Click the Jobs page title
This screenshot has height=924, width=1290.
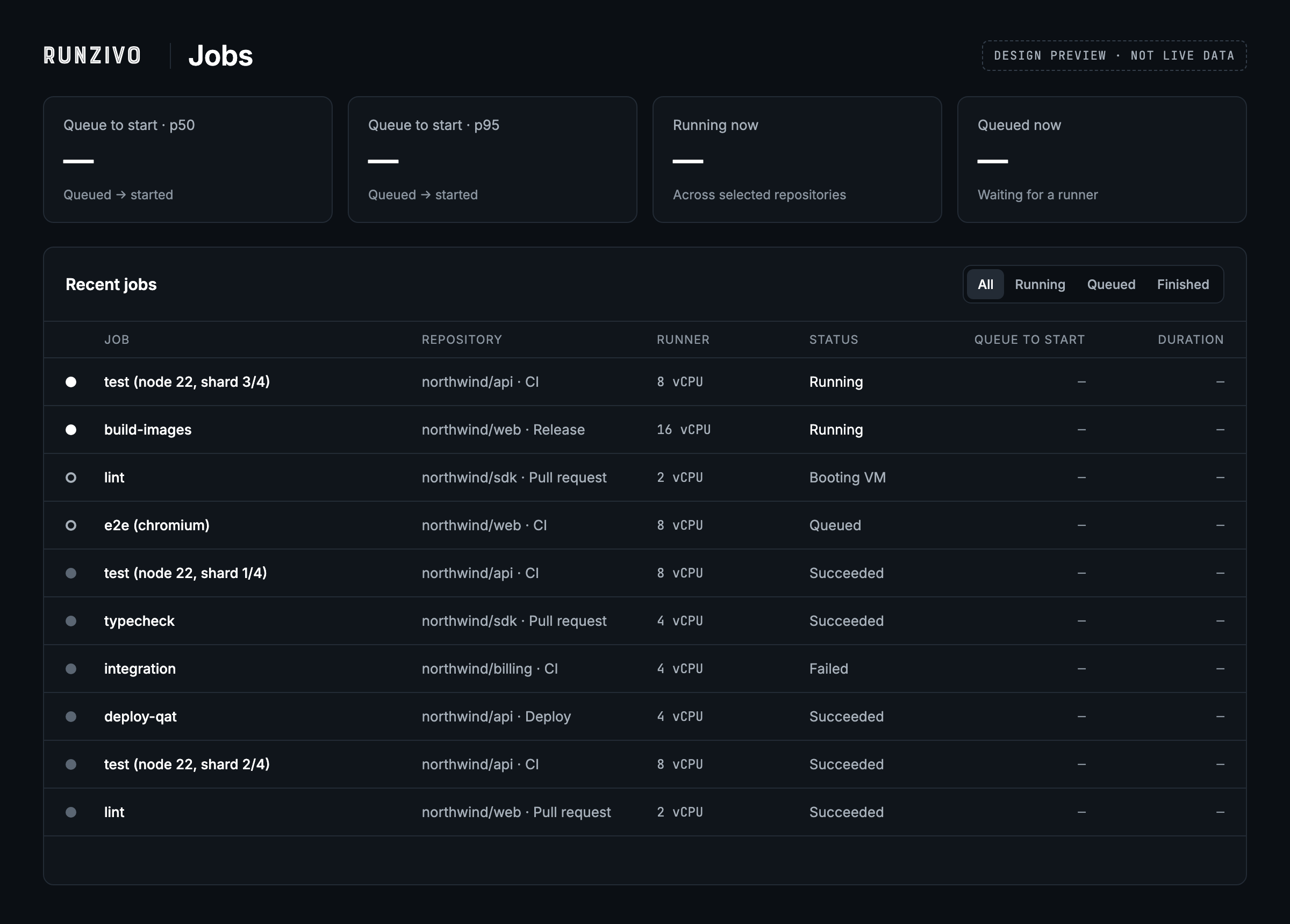click(221, 56)
